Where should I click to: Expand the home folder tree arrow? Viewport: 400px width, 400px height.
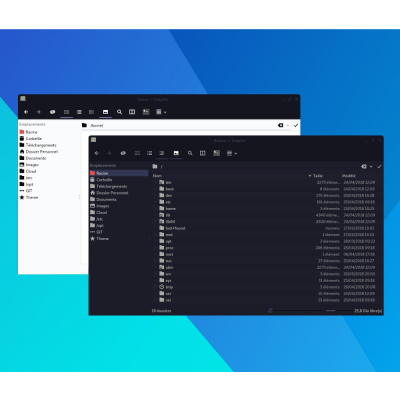(155, 208)
